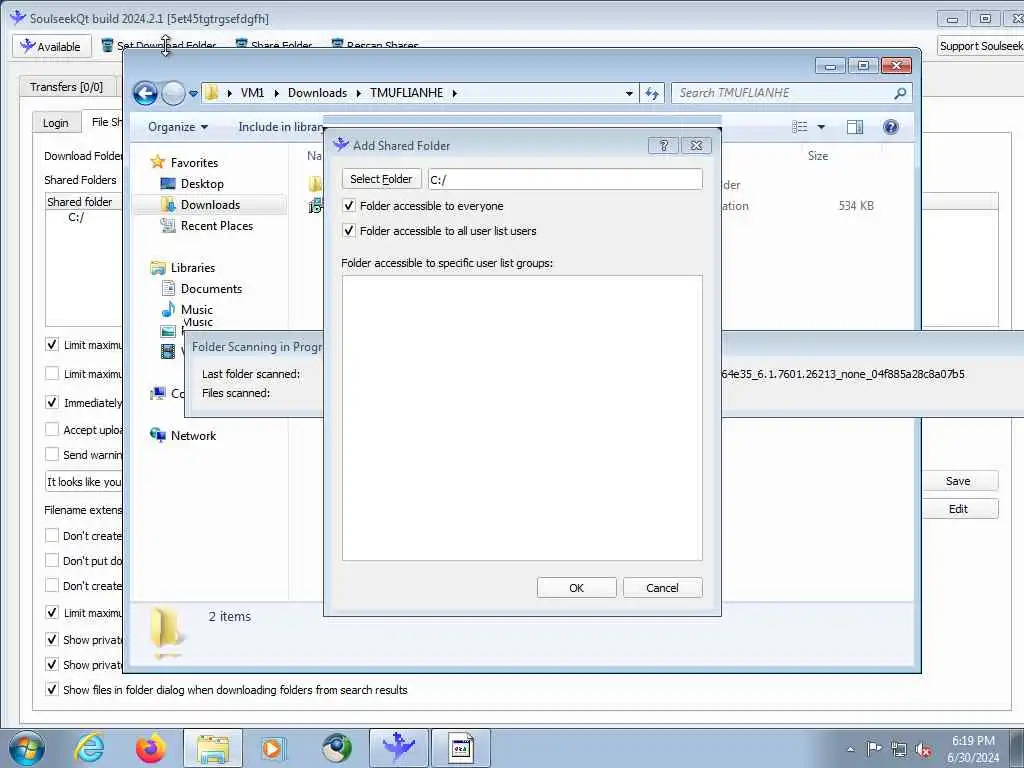1024x768 pixels.
Task: Open Recent Places in the navigation pane
Action: click(x=217, y=225)
